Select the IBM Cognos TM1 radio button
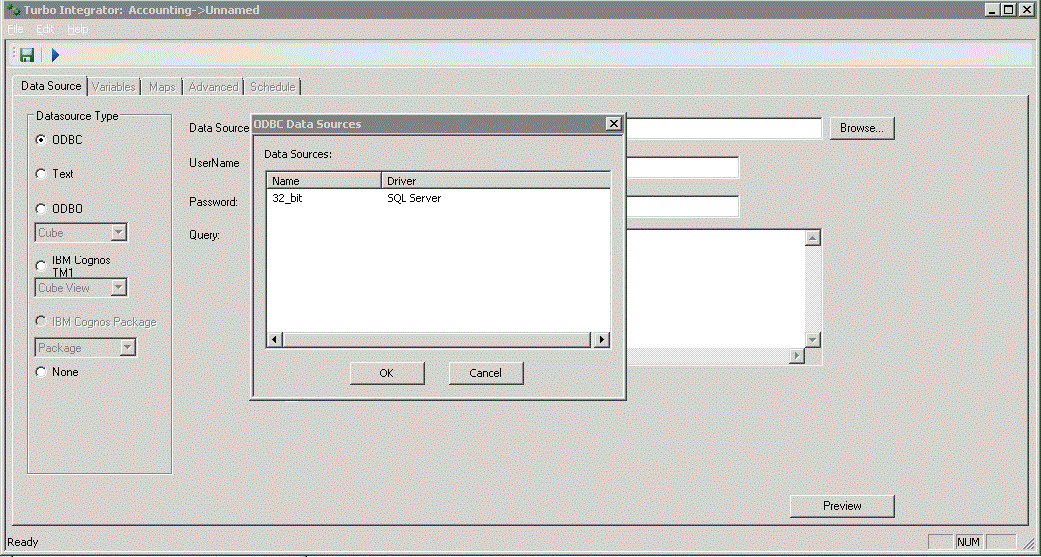 (41, 266)
